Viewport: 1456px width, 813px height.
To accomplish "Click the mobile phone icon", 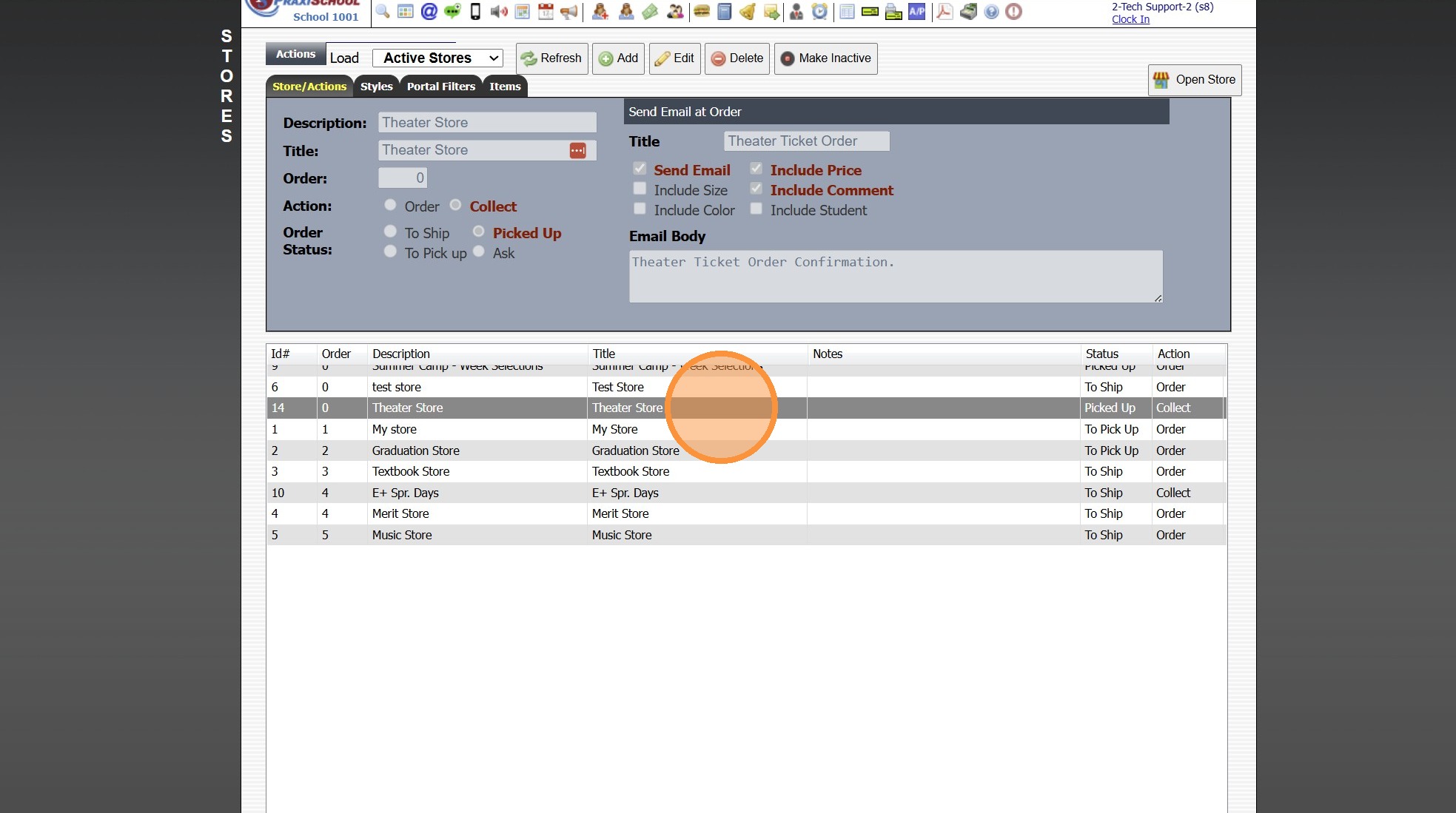I will [x=475, y=11].
